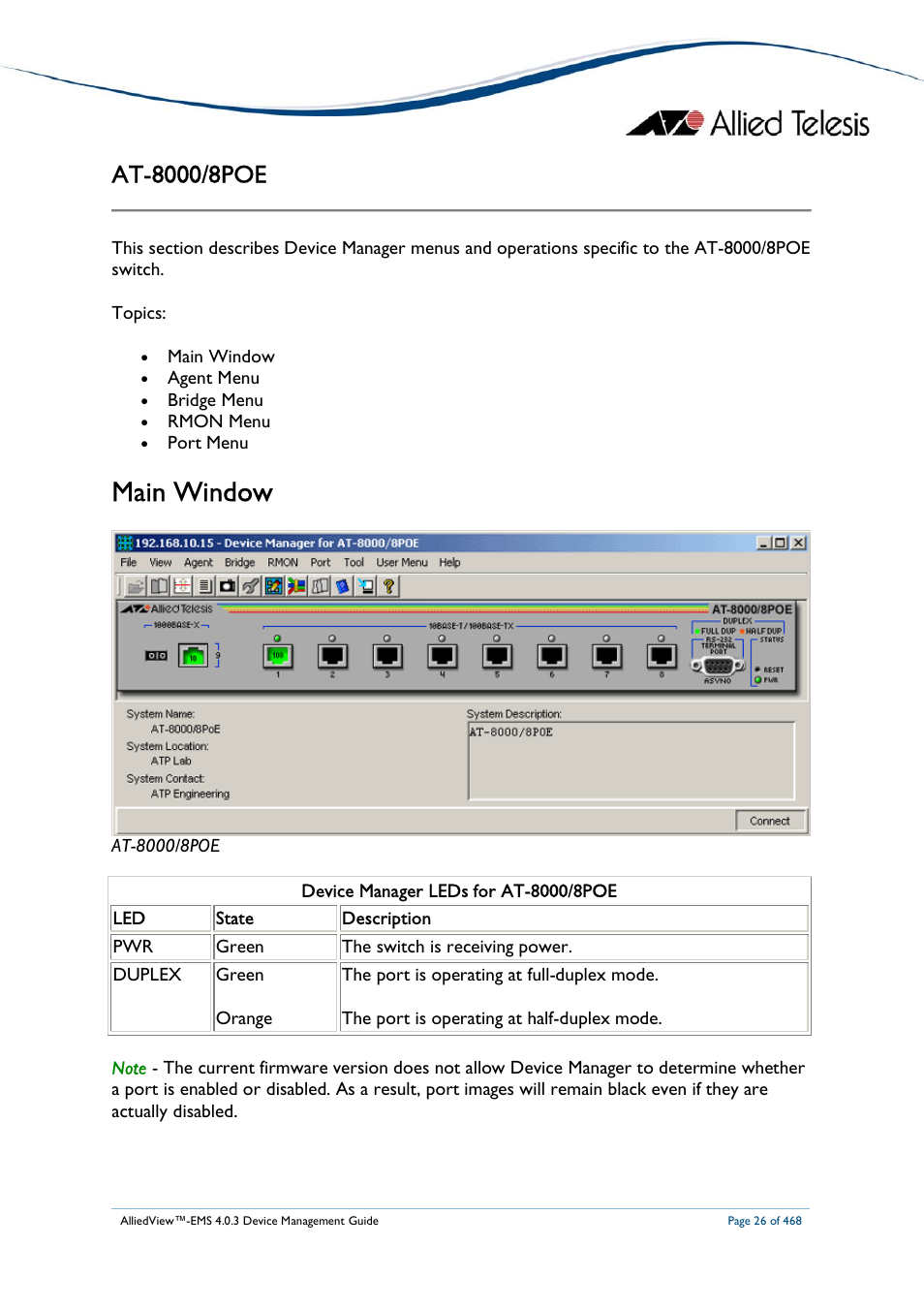Image resolution: width=924 pixels, height=1309 pixels.
Task: Open the View menu
Action: (x=161, y=562)
